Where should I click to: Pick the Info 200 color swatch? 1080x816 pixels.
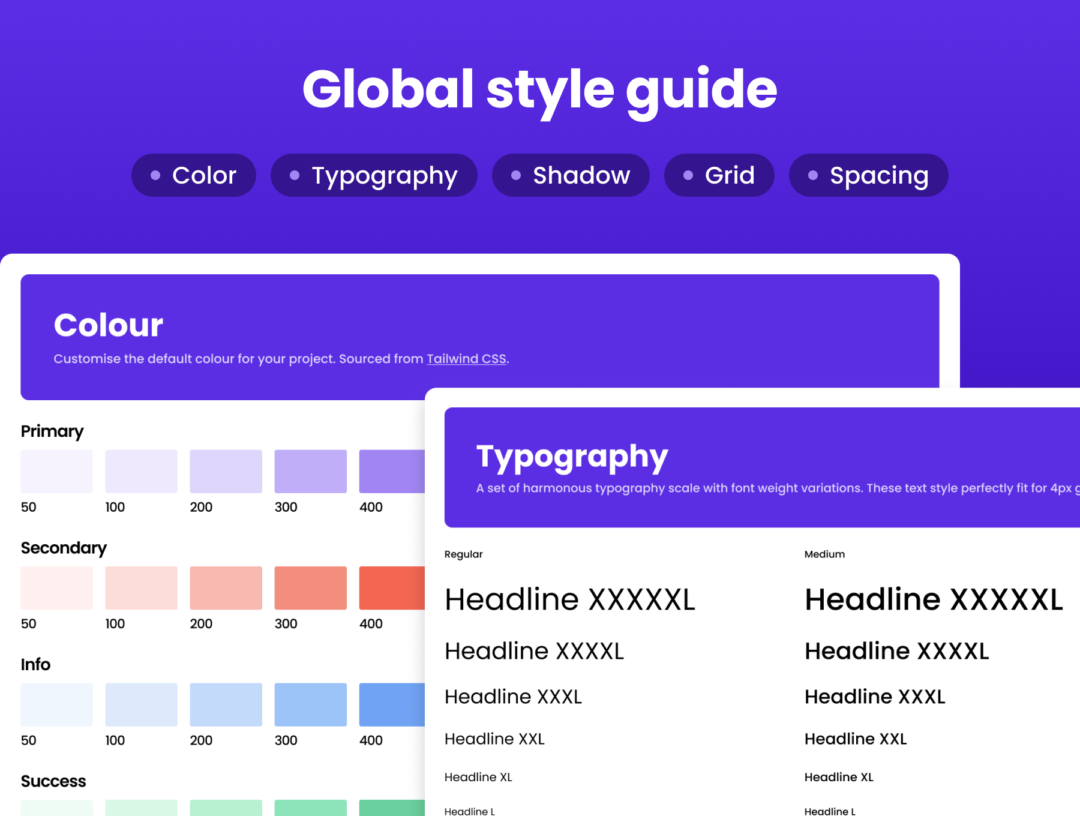226,704
